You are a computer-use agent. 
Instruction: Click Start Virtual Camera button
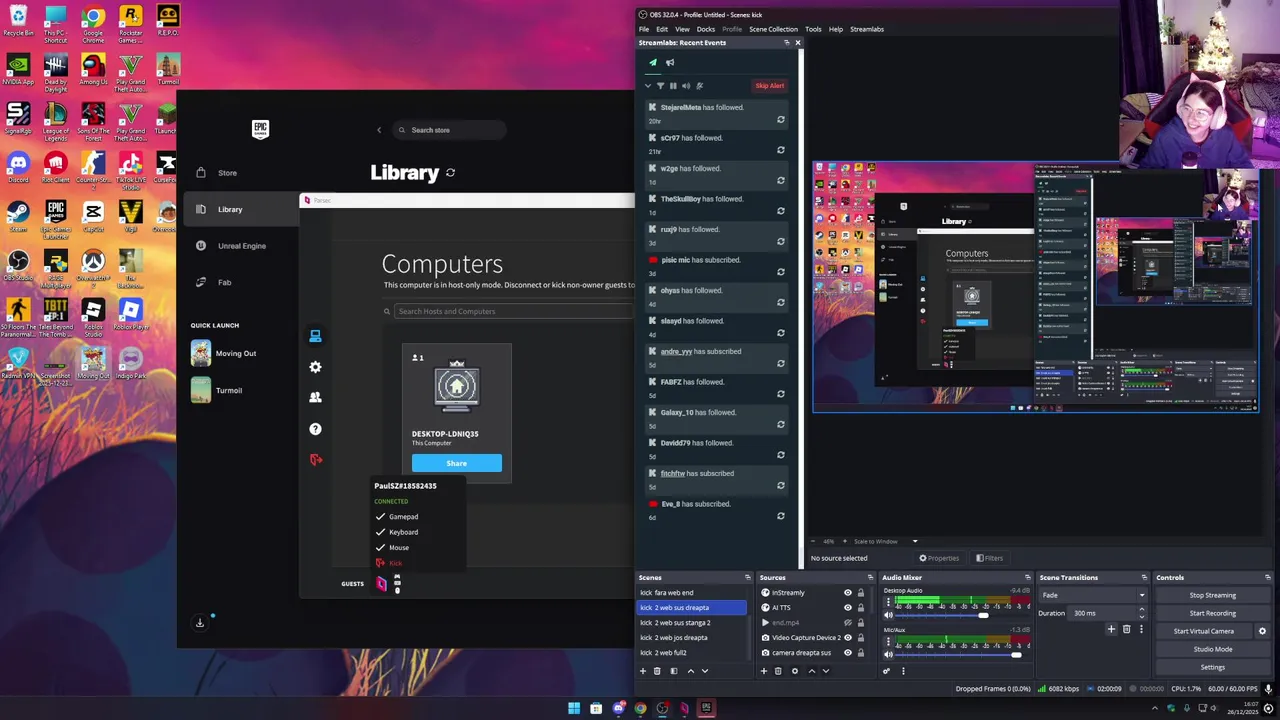coord(1203,631)
